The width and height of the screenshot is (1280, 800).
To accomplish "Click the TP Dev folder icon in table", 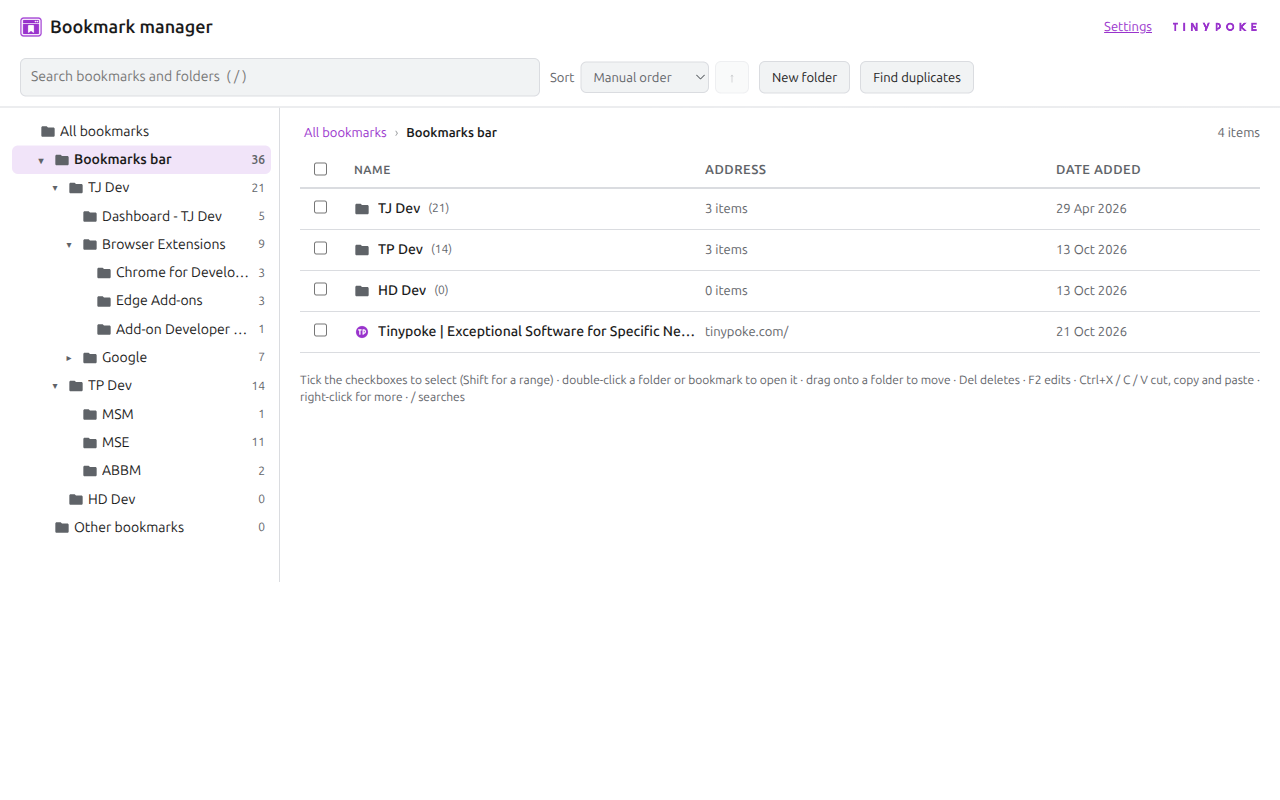I will (362, 250).
